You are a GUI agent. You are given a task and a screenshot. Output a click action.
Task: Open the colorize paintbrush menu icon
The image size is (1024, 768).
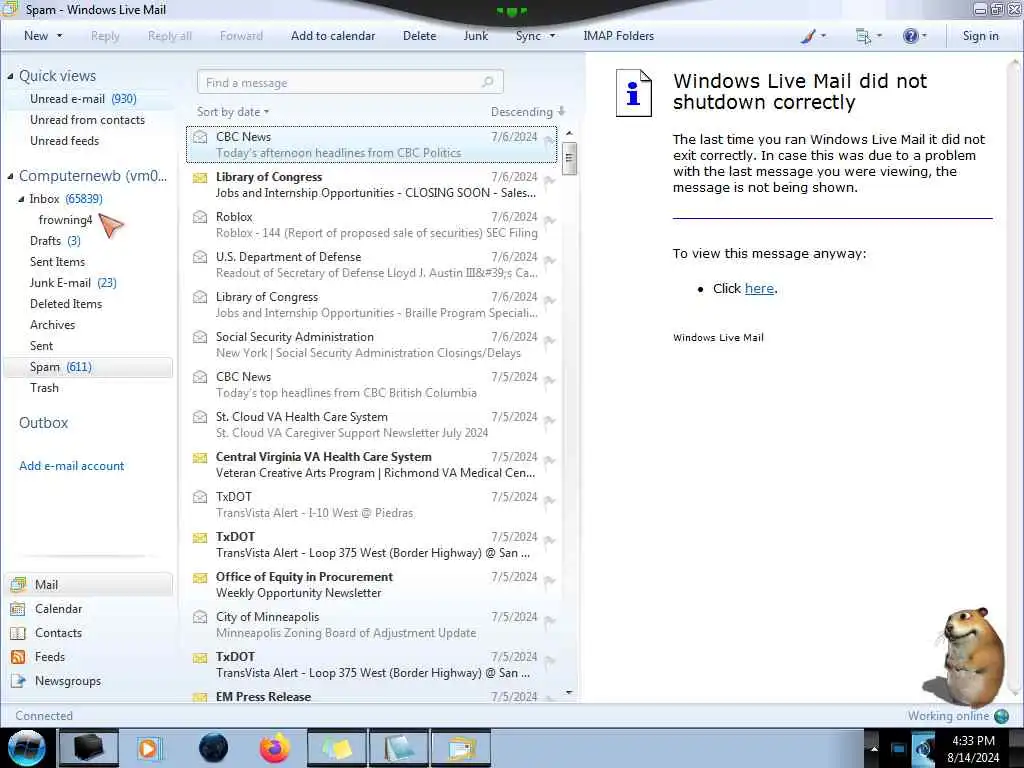[x=808, y=36]
